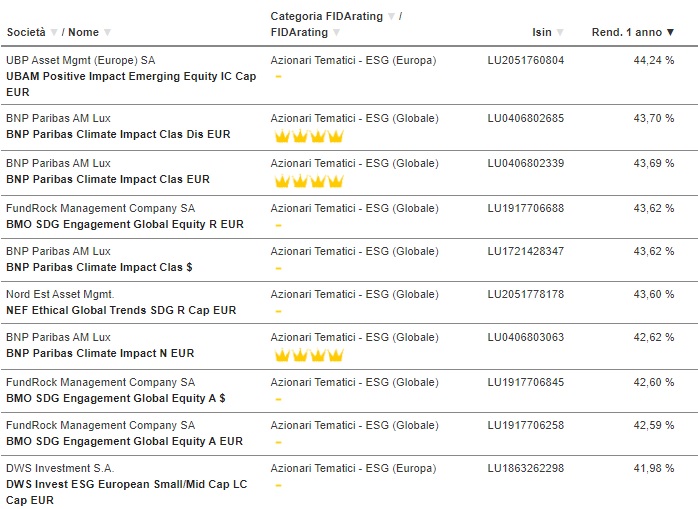Sort by Categoria FIDArating arrow

pos(391,16)
